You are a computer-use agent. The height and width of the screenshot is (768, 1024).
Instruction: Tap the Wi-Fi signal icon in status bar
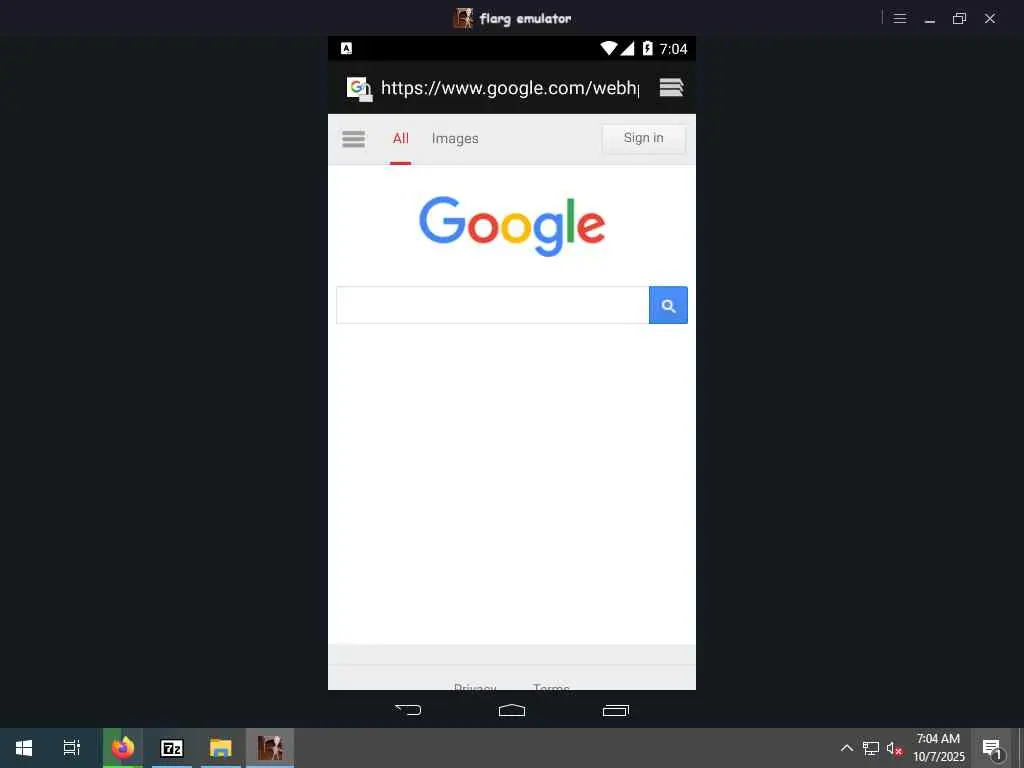(x=609, y=48)
